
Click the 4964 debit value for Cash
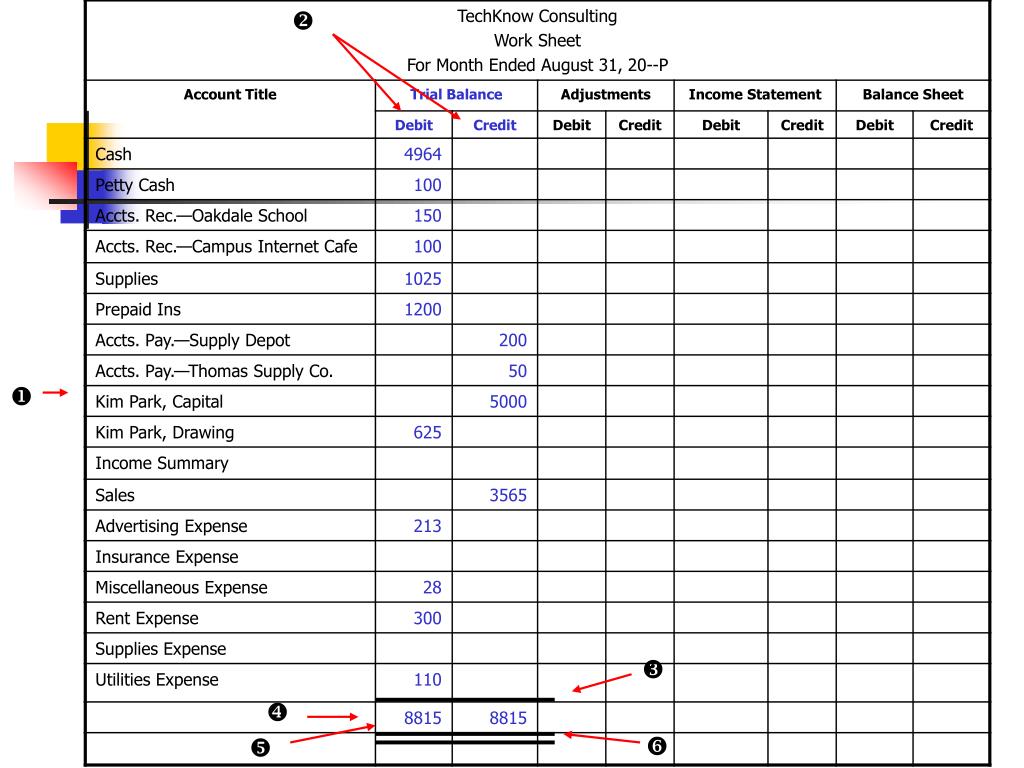[x=423, y=154]
